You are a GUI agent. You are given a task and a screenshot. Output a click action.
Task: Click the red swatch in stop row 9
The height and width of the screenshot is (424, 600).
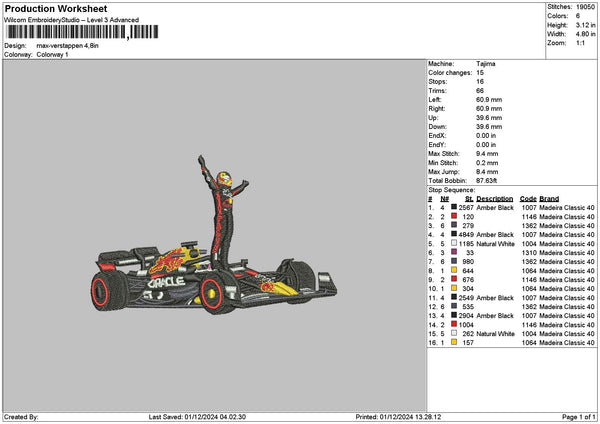[x=454, y=279]
